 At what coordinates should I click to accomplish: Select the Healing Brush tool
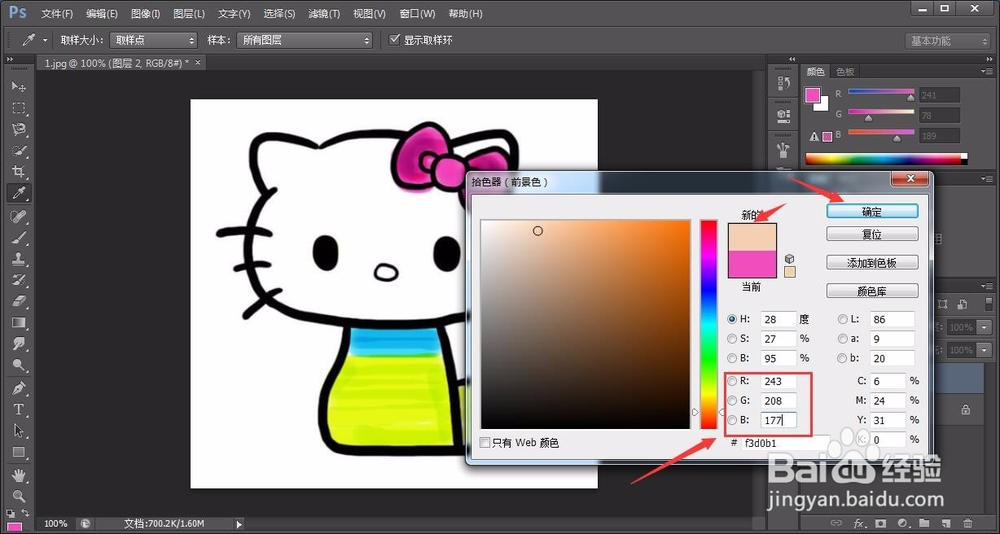point(18,217)
